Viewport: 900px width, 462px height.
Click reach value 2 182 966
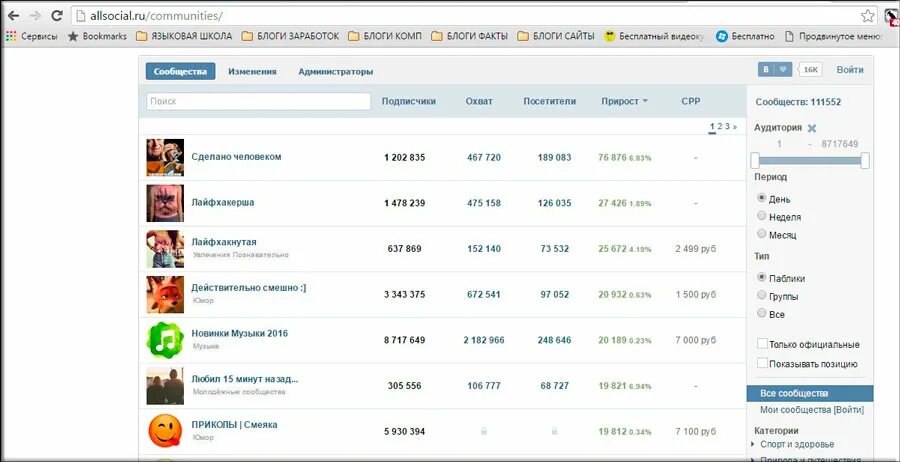point(484,340)
